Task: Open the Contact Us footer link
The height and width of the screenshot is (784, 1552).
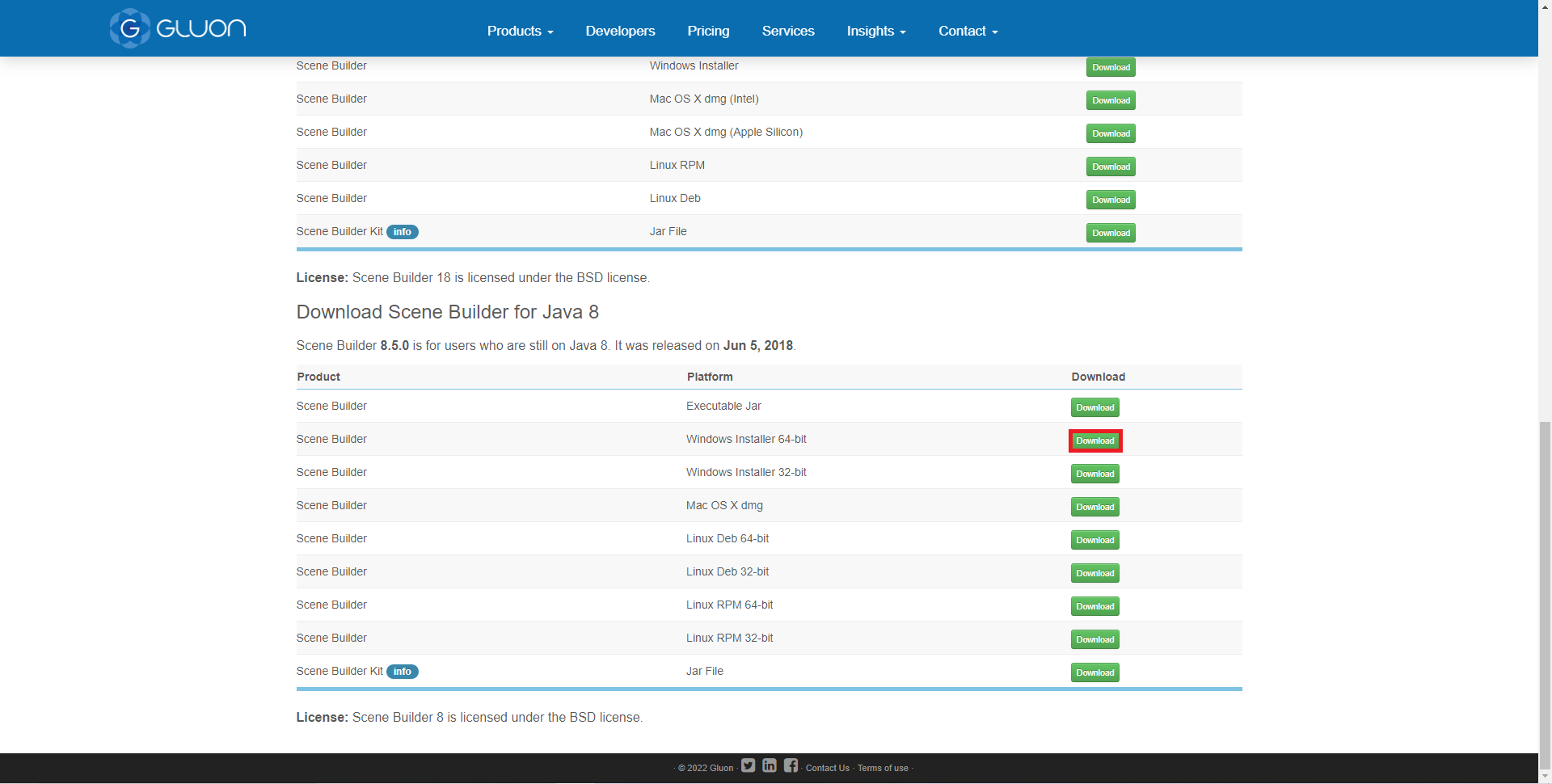Action: tap(827, 768)
